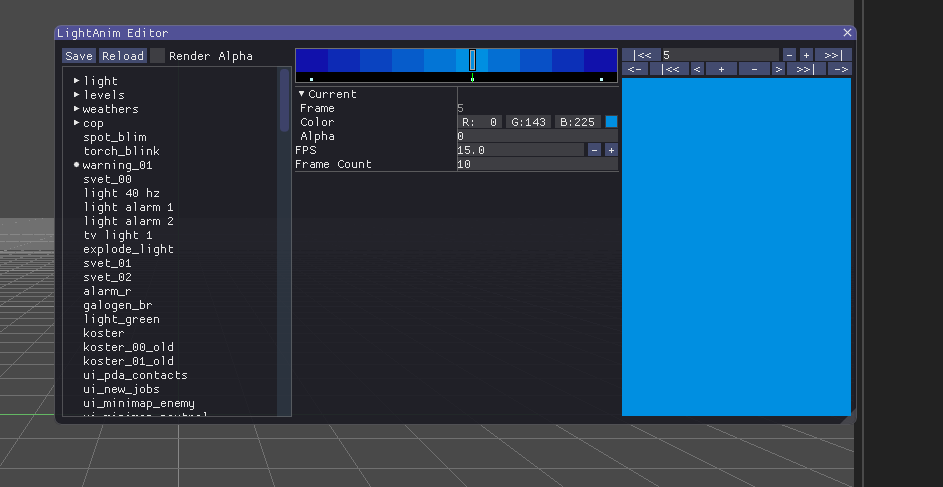Select the torch_blink animation
The width and height of the screenshot is (943, 487).
coord(121,151)
